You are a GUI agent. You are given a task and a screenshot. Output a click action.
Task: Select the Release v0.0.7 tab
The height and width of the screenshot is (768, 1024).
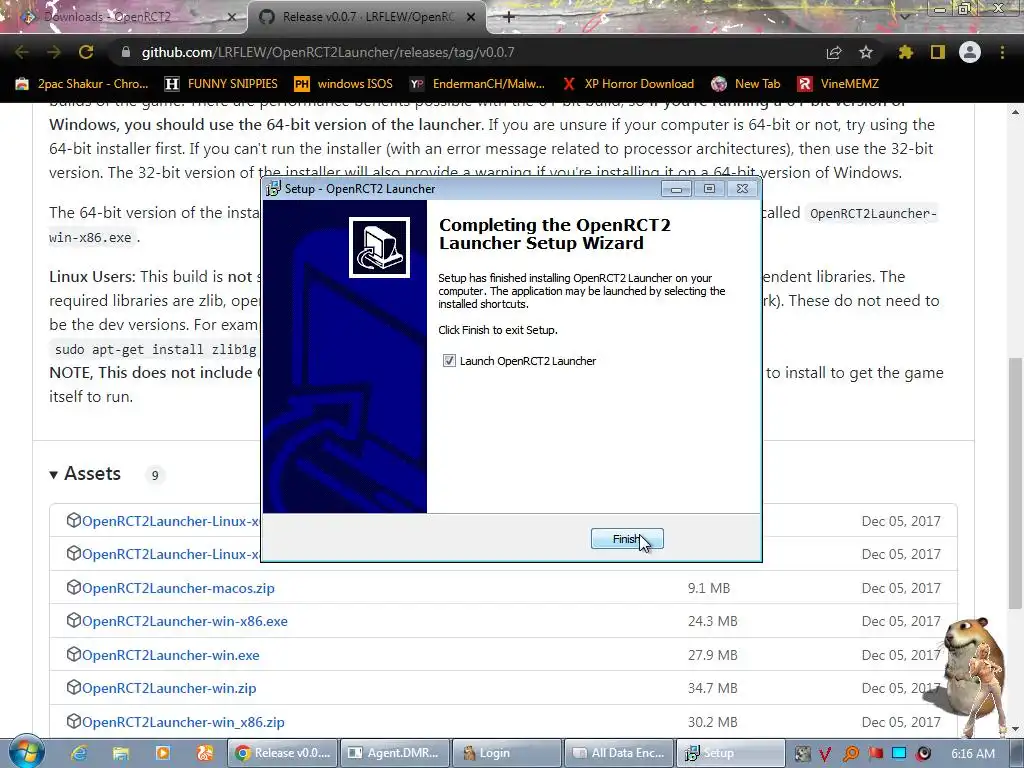tap(366, 17)
